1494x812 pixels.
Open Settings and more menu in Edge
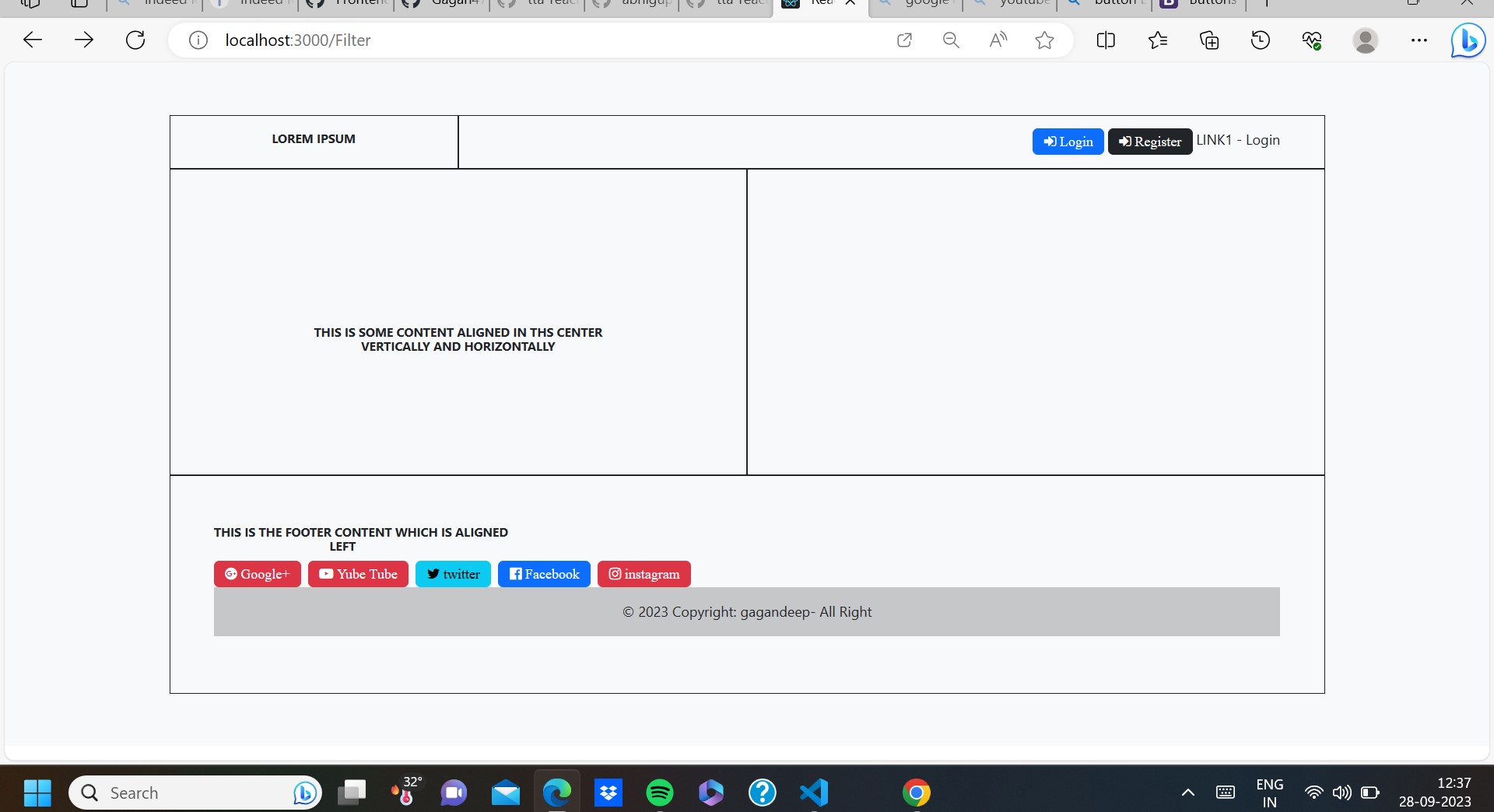pyautogui.click(x=1419, y=40)
